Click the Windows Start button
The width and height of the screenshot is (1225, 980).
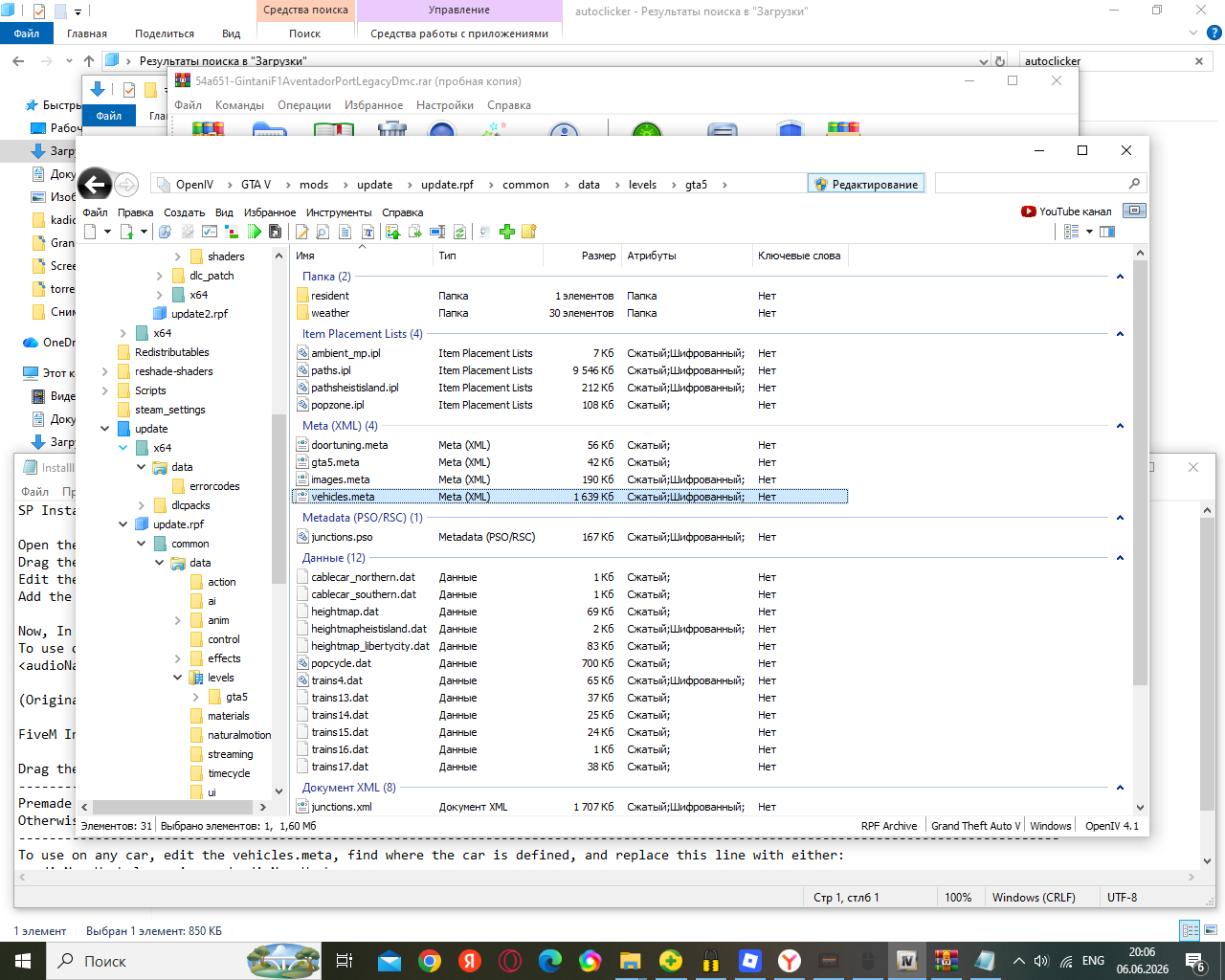click(x=22, y=961)
